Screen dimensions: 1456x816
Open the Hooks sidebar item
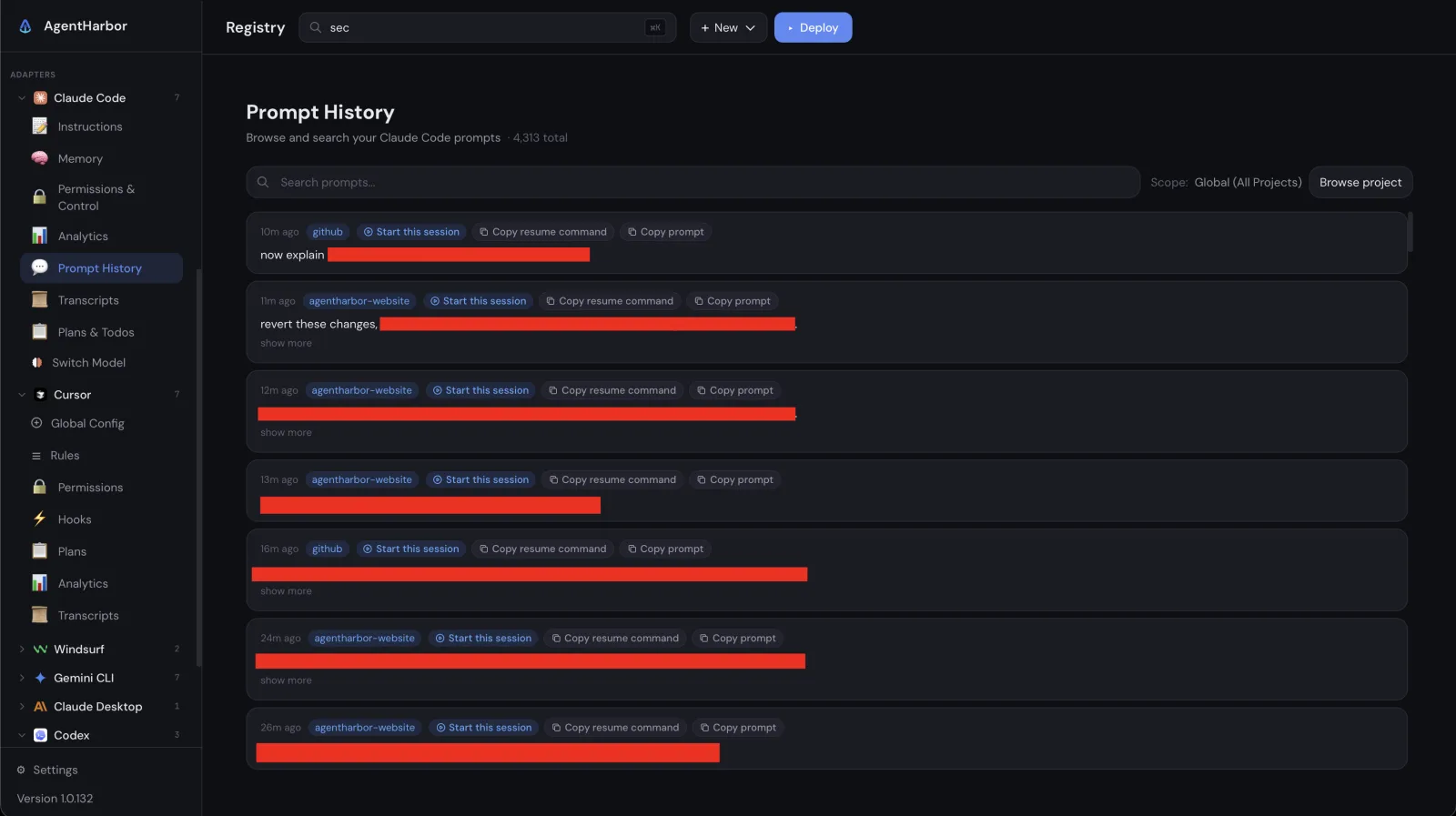[x=101, y=519]
